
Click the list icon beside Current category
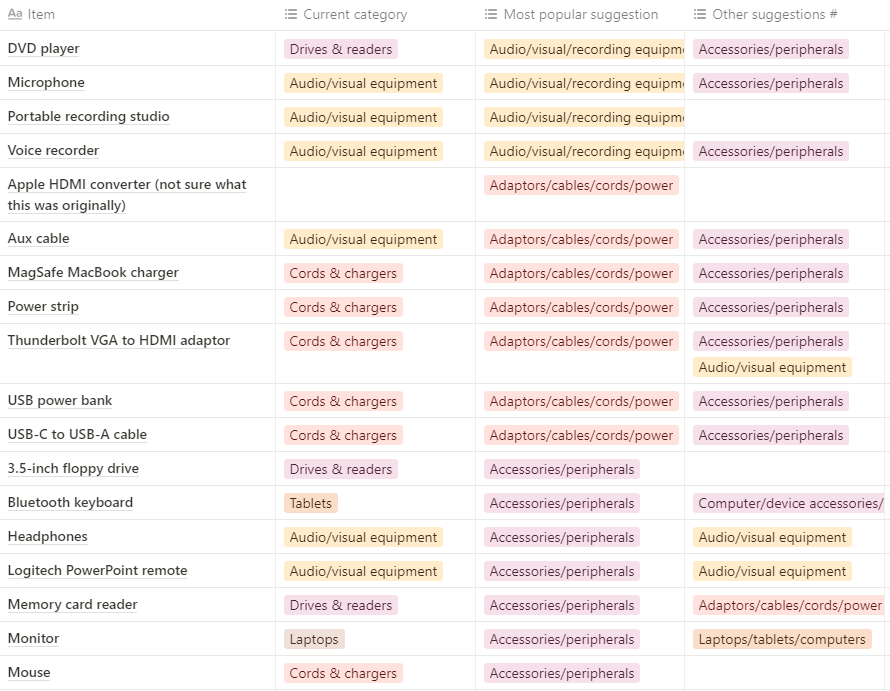pyautogui.click(x=291, y=15)
